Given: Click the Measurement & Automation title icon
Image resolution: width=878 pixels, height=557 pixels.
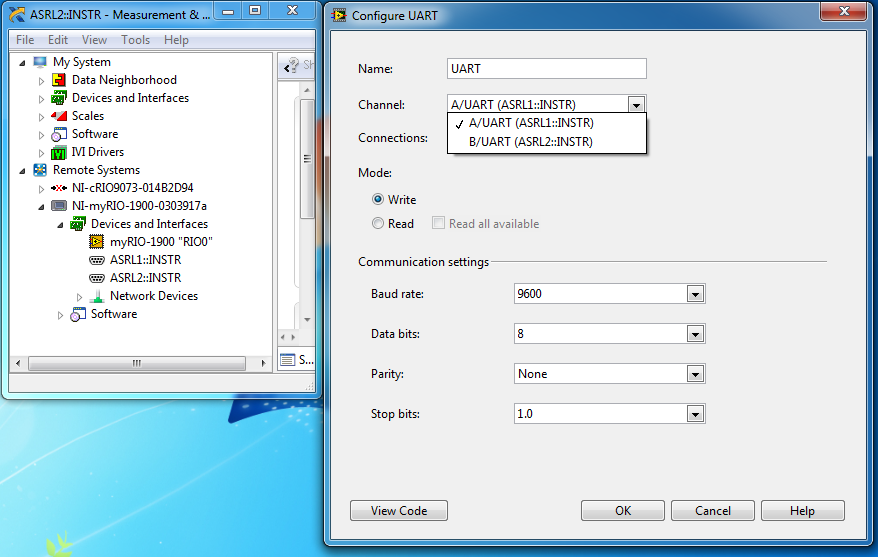Looking at the screenshot, I should [x=17, y=15].
